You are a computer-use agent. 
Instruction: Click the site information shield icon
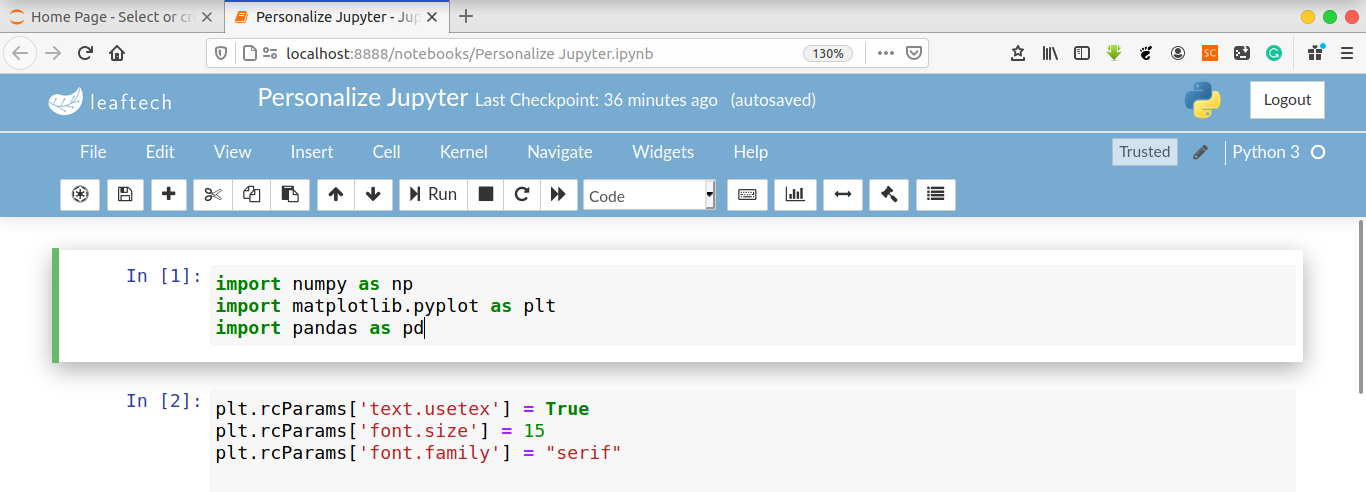[x=223, y=54]
